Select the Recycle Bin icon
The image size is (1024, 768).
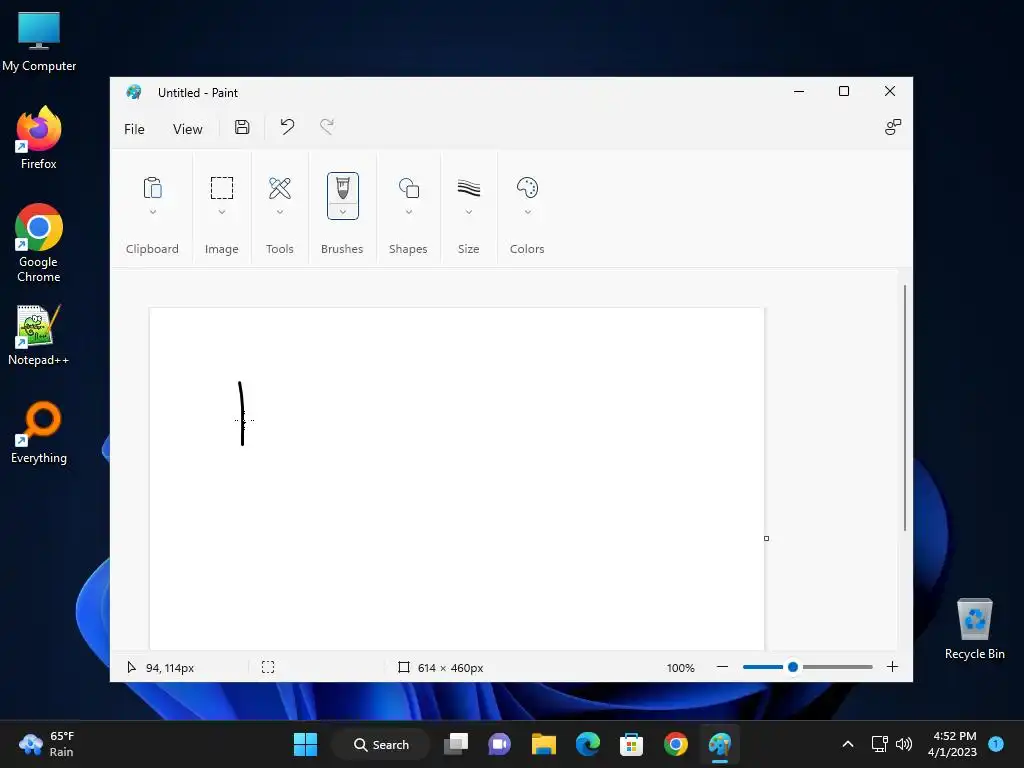[974, 629]
